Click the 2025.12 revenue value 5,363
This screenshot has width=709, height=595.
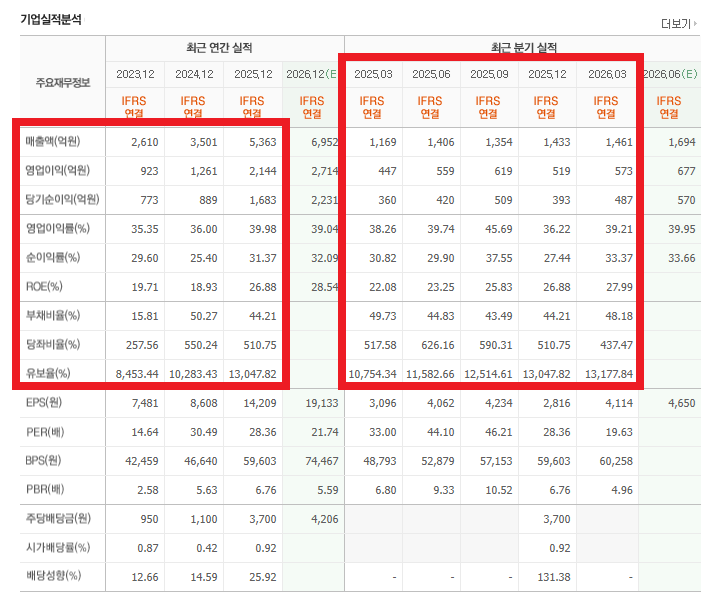(263, 142)
